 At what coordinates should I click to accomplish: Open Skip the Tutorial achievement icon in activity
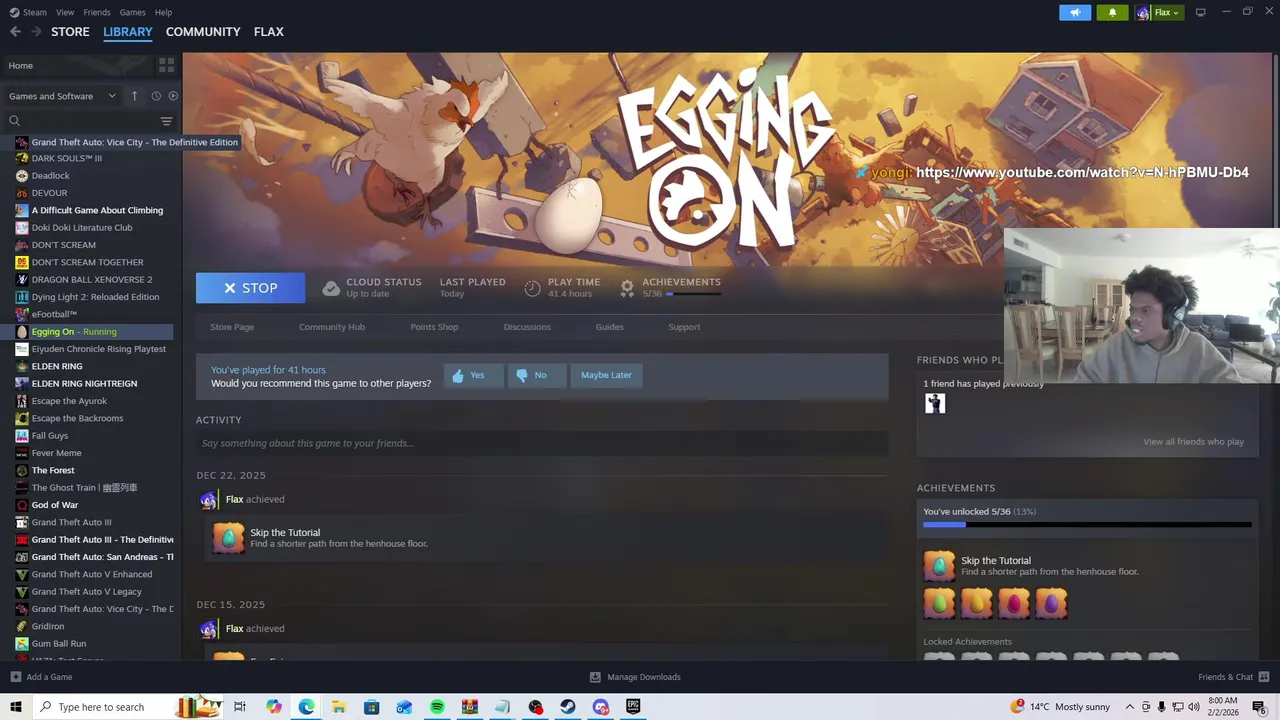pos(228,538)
